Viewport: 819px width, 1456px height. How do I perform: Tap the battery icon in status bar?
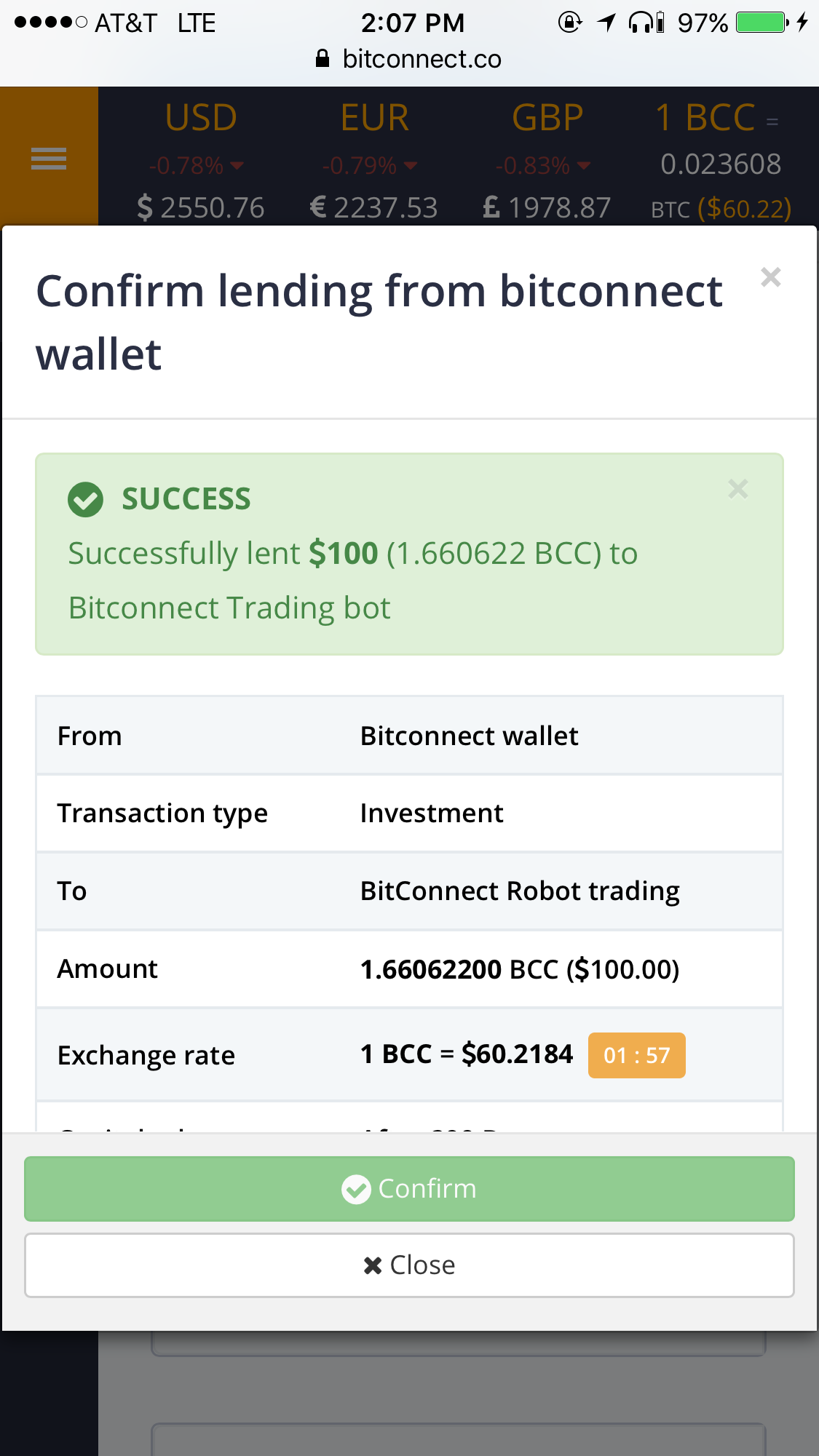click(x=762, y=23)
